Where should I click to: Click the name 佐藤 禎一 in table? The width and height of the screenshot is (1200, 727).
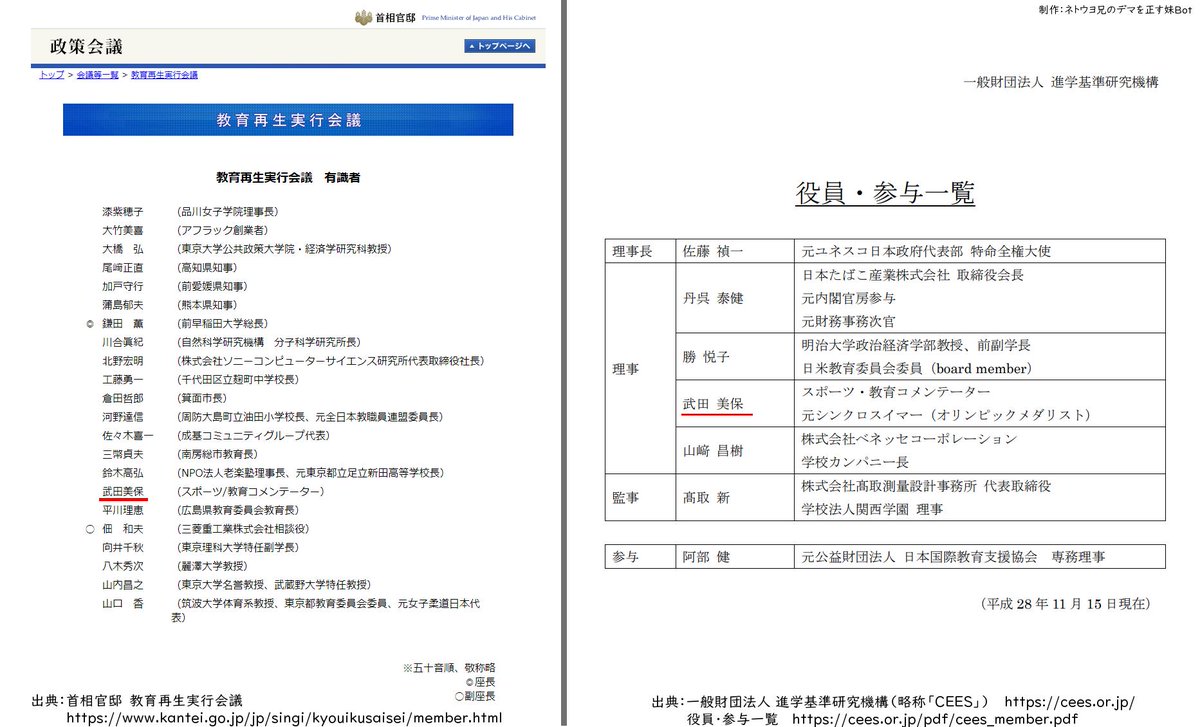click(x=712, y=251)
